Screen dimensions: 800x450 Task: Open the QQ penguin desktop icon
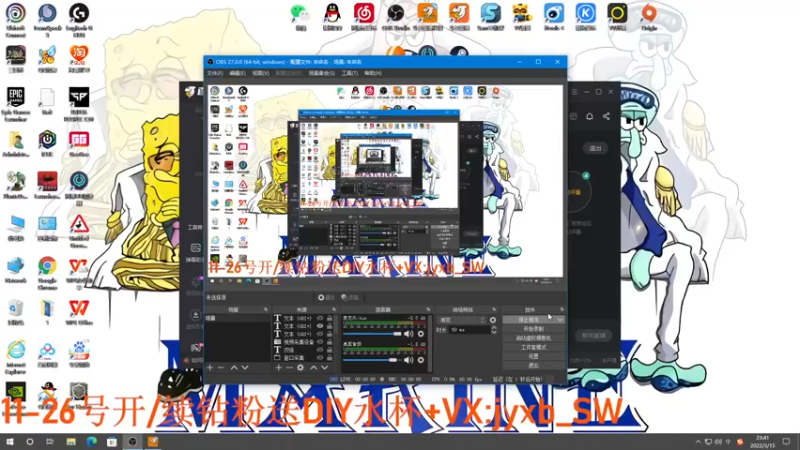coord(332,17)
